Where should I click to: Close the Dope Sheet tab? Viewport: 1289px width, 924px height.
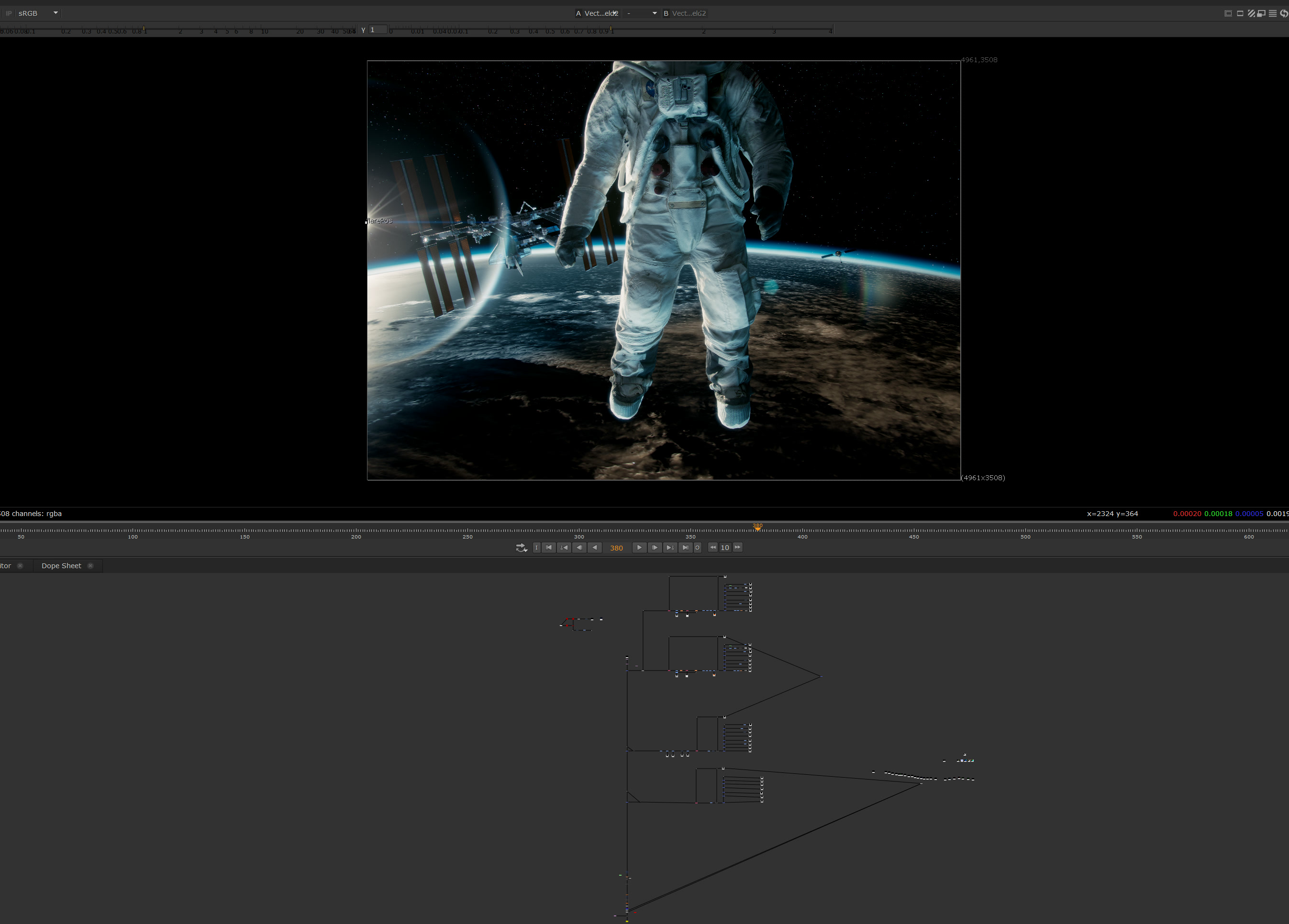(x=90, y=566)
